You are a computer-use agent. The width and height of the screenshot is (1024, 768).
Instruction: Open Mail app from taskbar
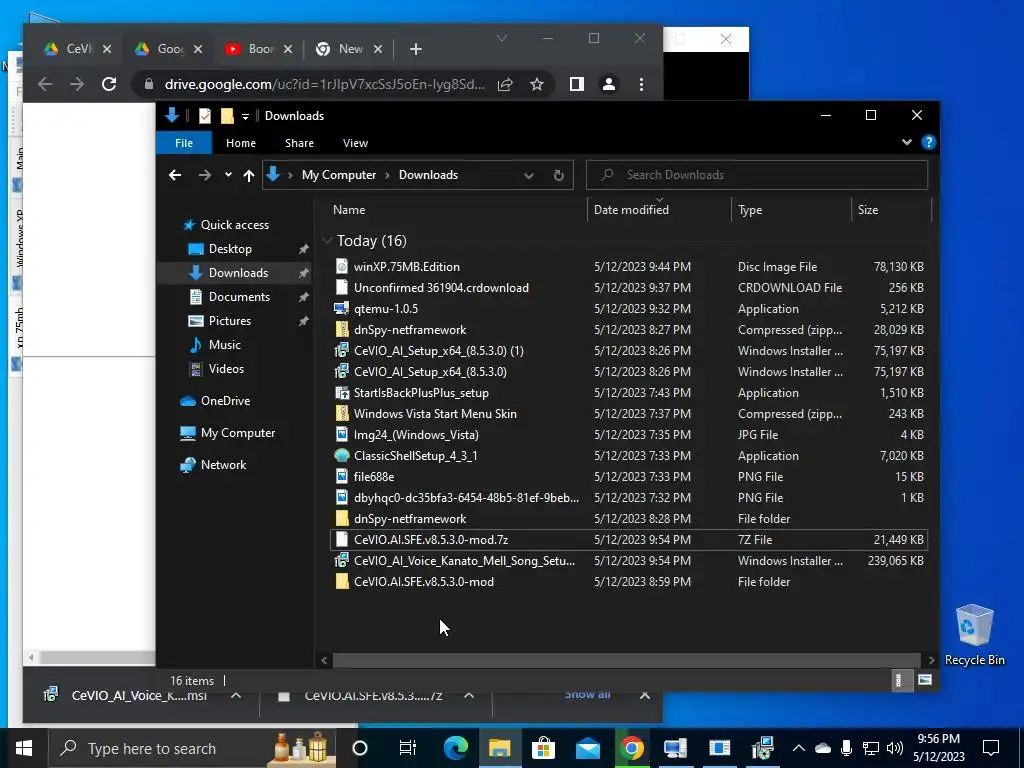(x=588, y=748)
